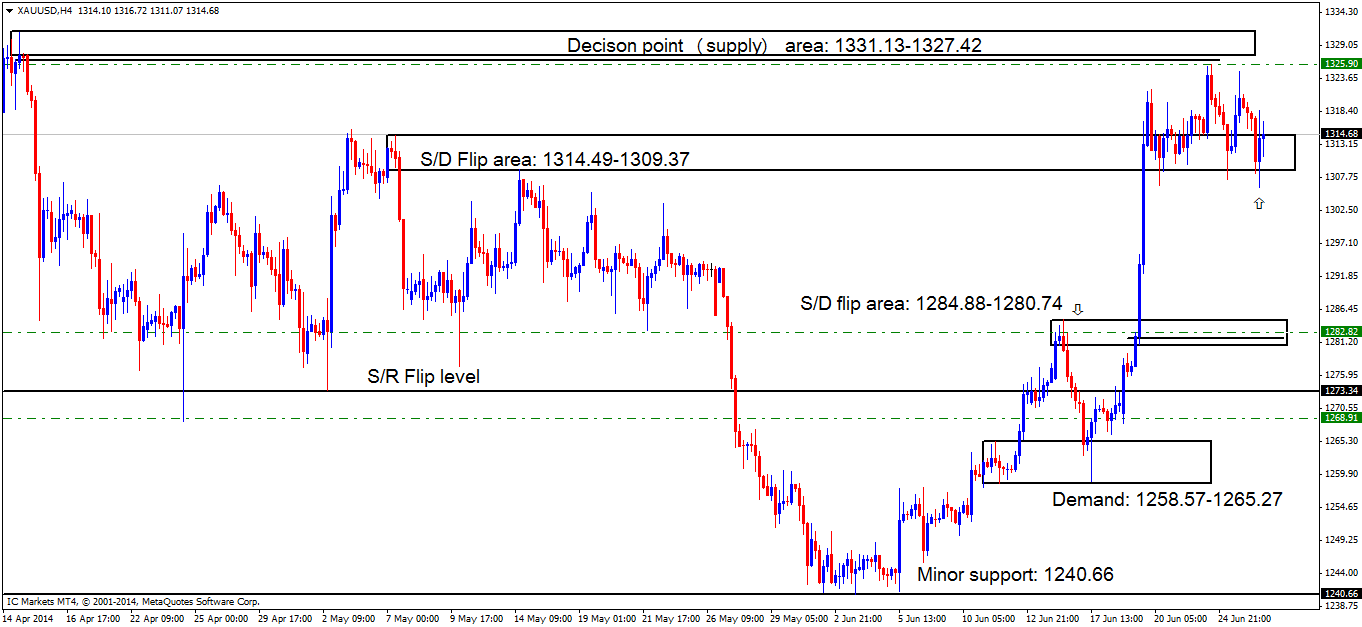The image size is (1362, 627).
Task: Click the '22 Apr 09:00' time label
Action: click(156, 619)
